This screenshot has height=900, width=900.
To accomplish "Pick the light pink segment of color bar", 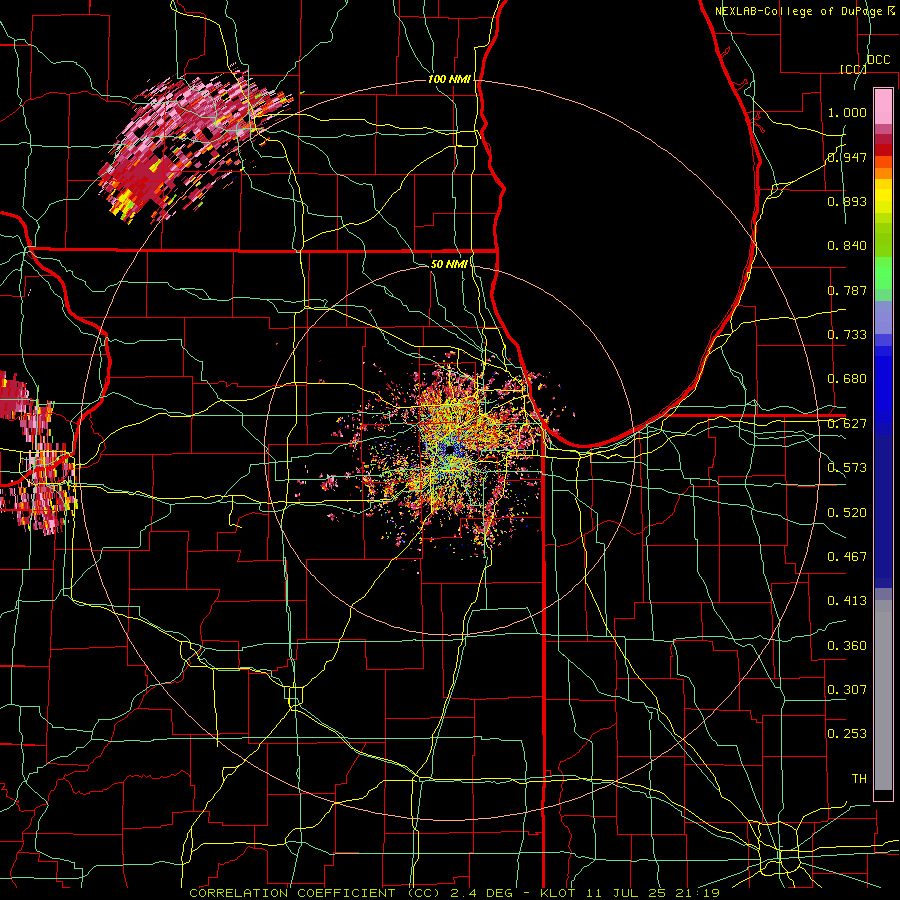I will coord(883,106).
